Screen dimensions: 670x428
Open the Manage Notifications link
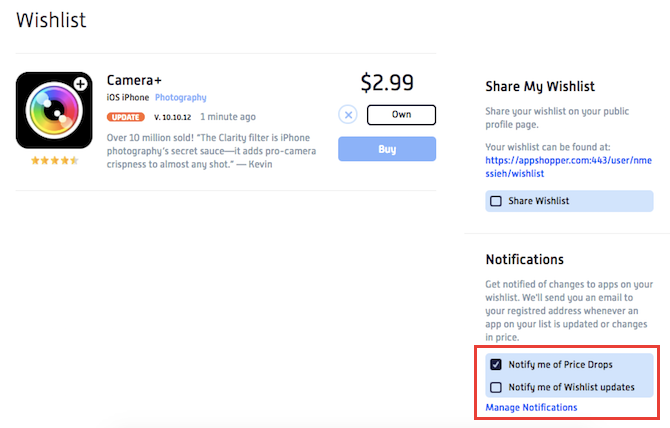click(531, 407)
